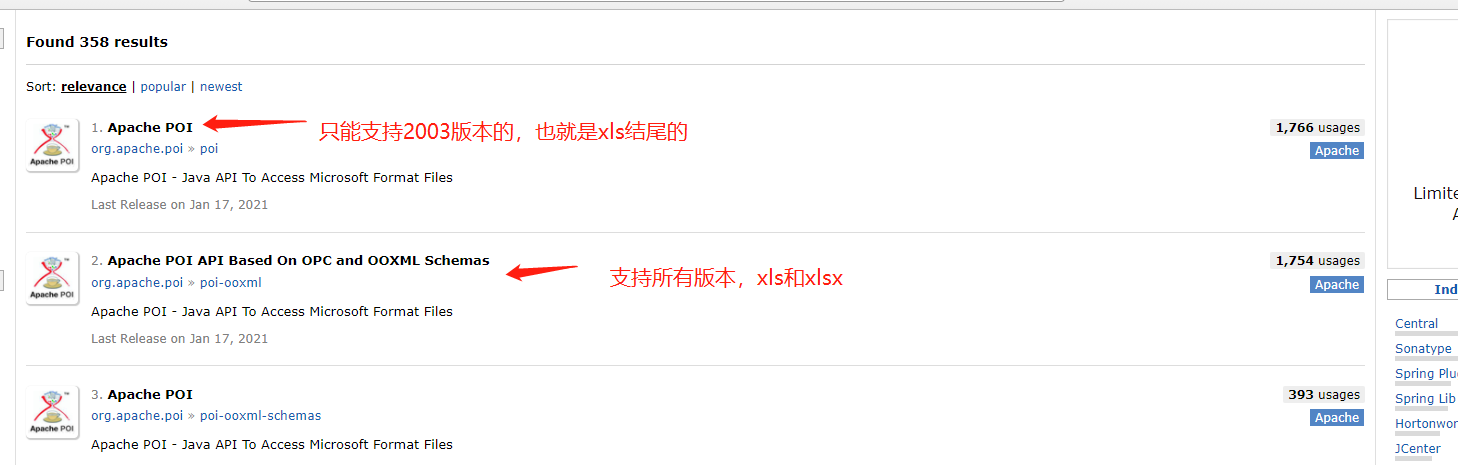
Task: Open the Central repository link
Action: pyautogui.click(x=1416, y=324)
